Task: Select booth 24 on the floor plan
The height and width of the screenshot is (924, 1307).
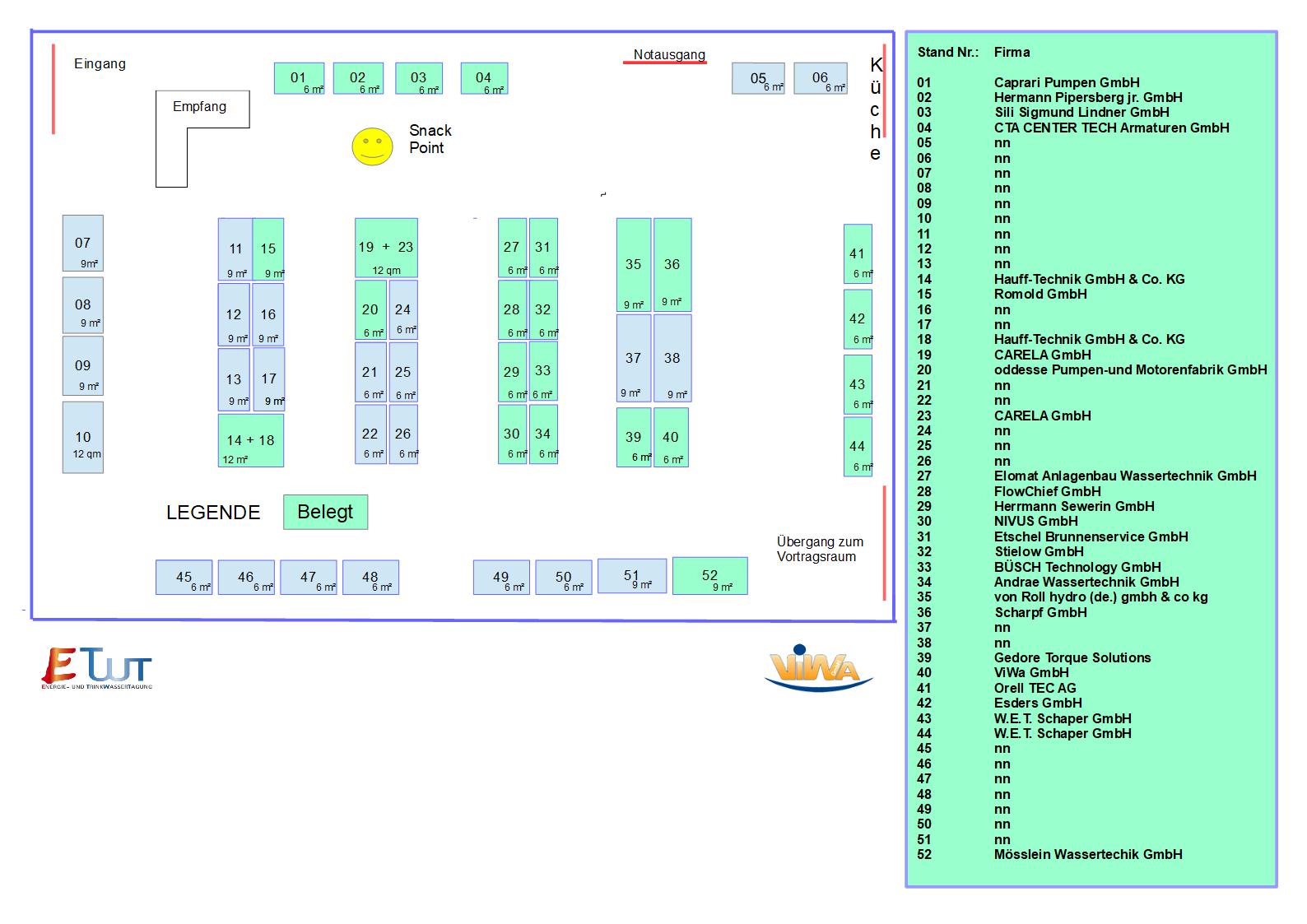Action: (x=403, y=310)
